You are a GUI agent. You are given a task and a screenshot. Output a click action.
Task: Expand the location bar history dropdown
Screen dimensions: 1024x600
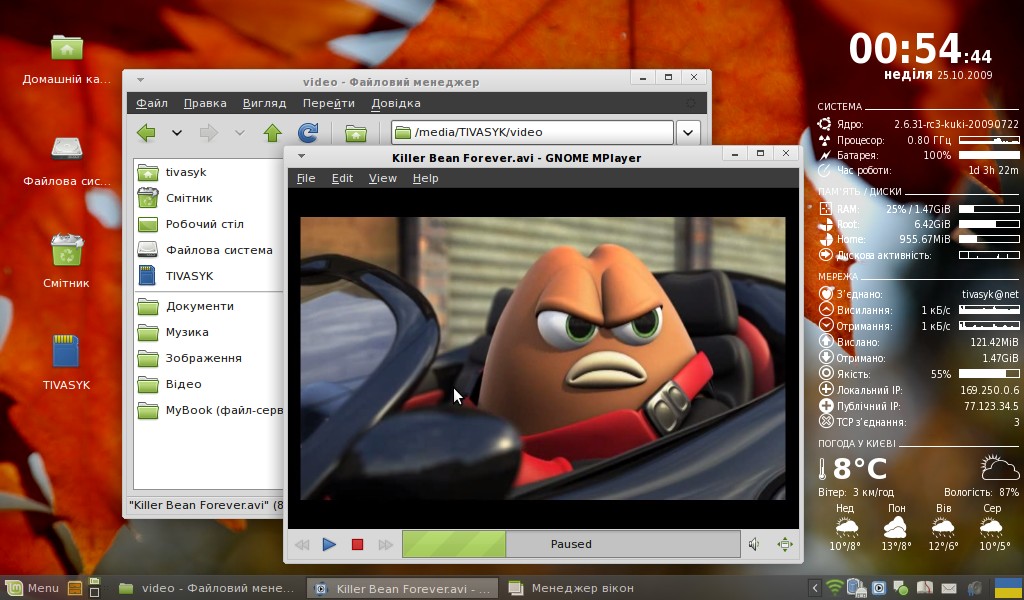pyautogui.click(x=688, y=133)
